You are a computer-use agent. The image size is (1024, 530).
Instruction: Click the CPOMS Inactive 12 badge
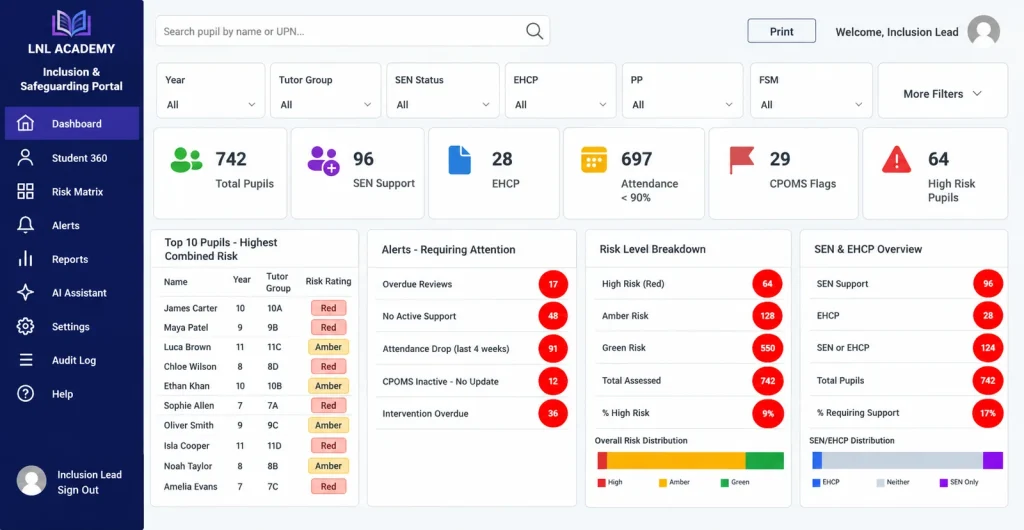[553, 381]
